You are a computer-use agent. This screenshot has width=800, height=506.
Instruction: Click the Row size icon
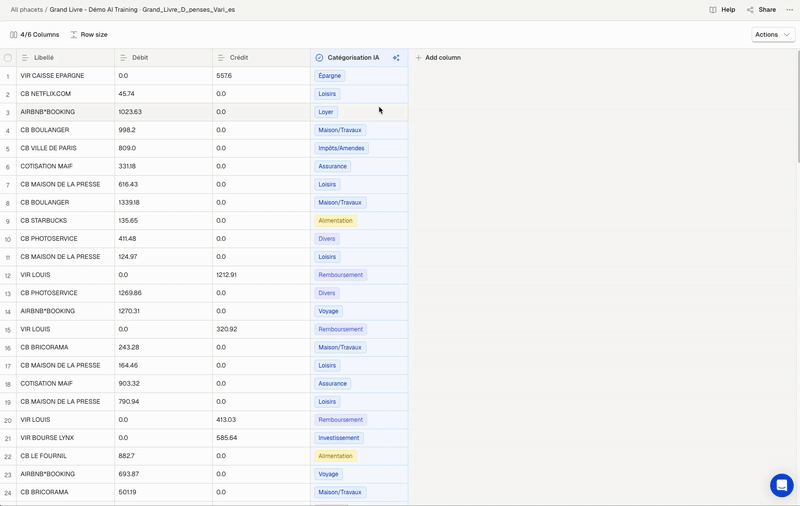[73, 35]
